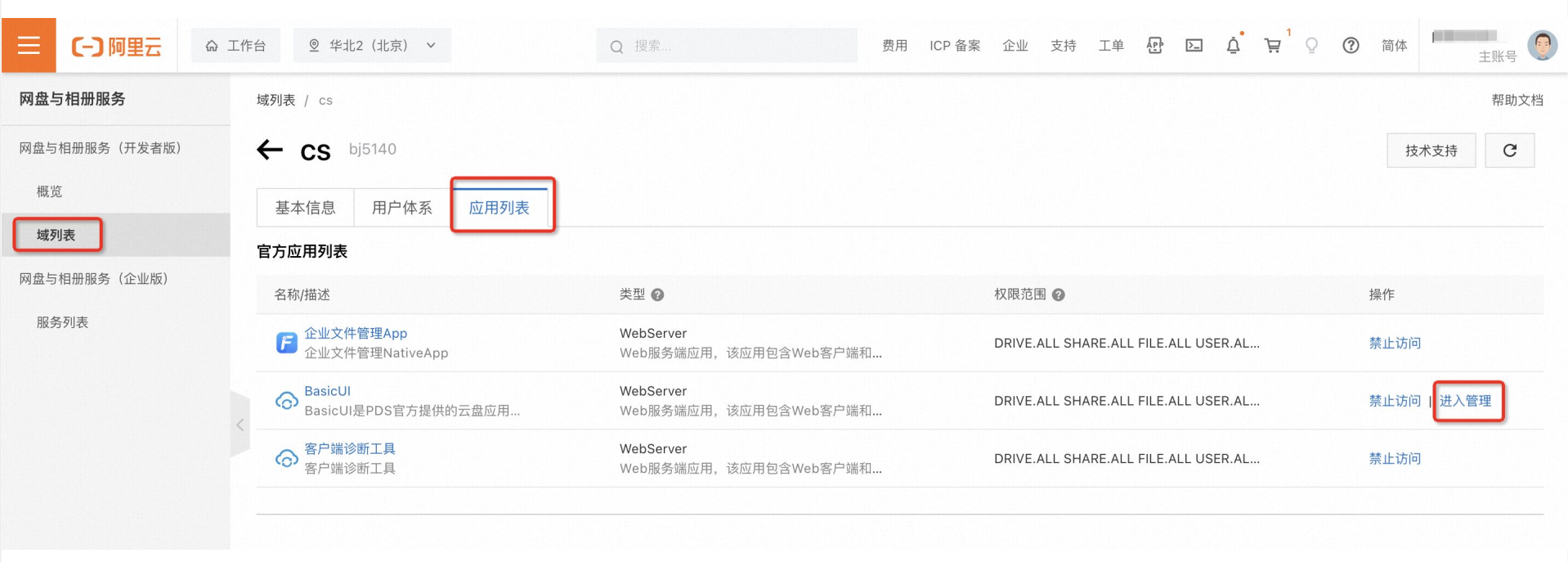The image size is (1568, 562).
Task: Click the 企业文件管理App icon
Action: pyautogui.click(x=286, y=343)
